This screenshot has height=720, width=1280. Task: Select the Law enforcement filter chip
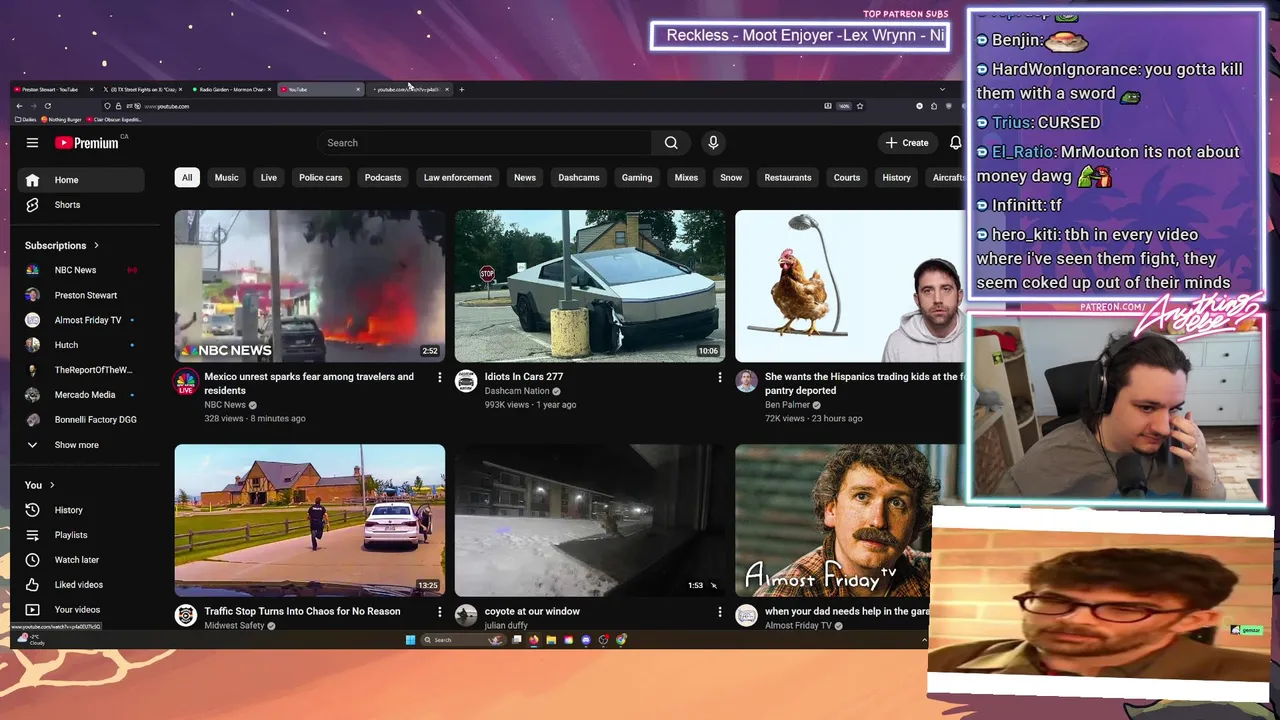458,178
